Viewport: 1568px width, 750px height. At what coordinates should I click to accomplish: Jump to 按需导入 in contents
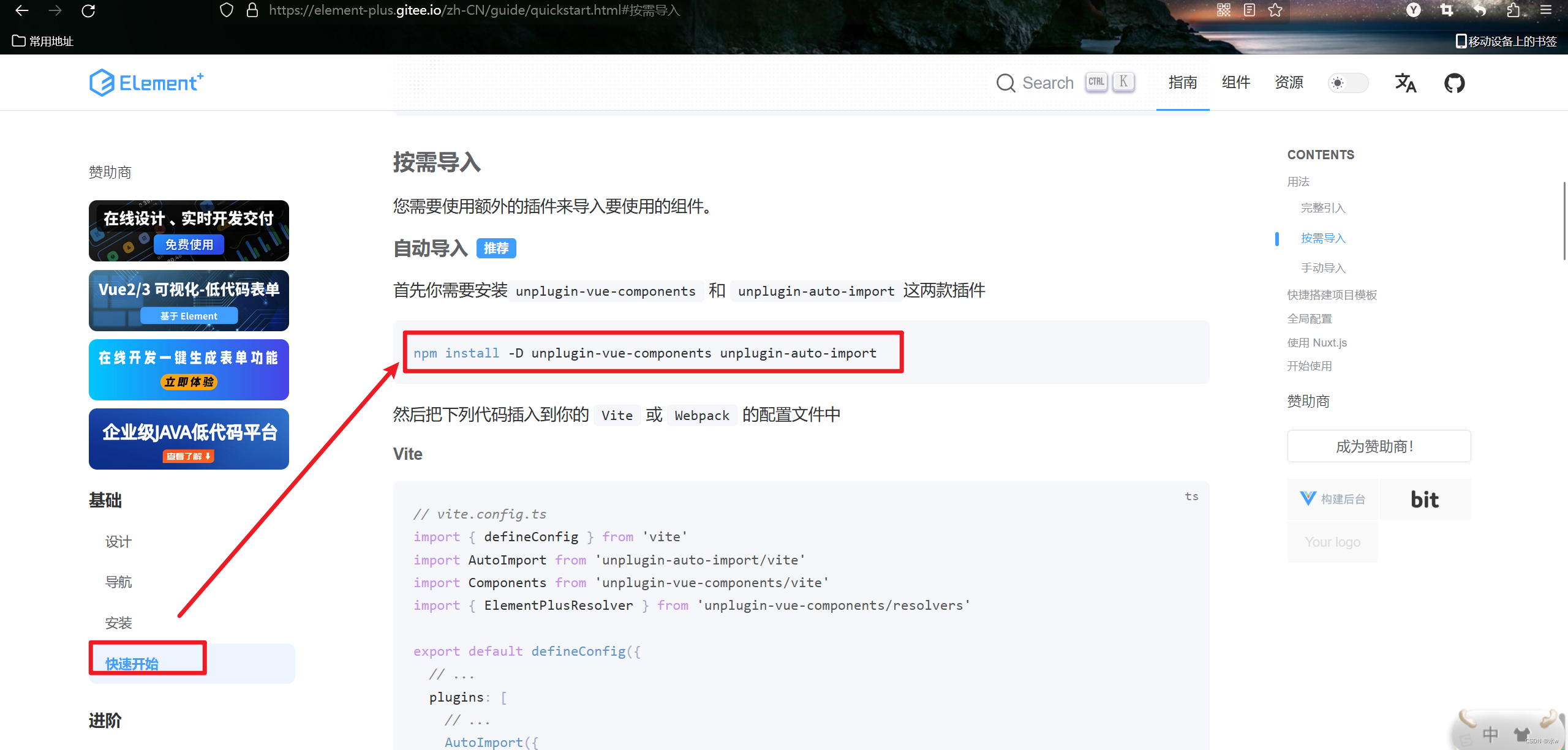(1323, 238)
